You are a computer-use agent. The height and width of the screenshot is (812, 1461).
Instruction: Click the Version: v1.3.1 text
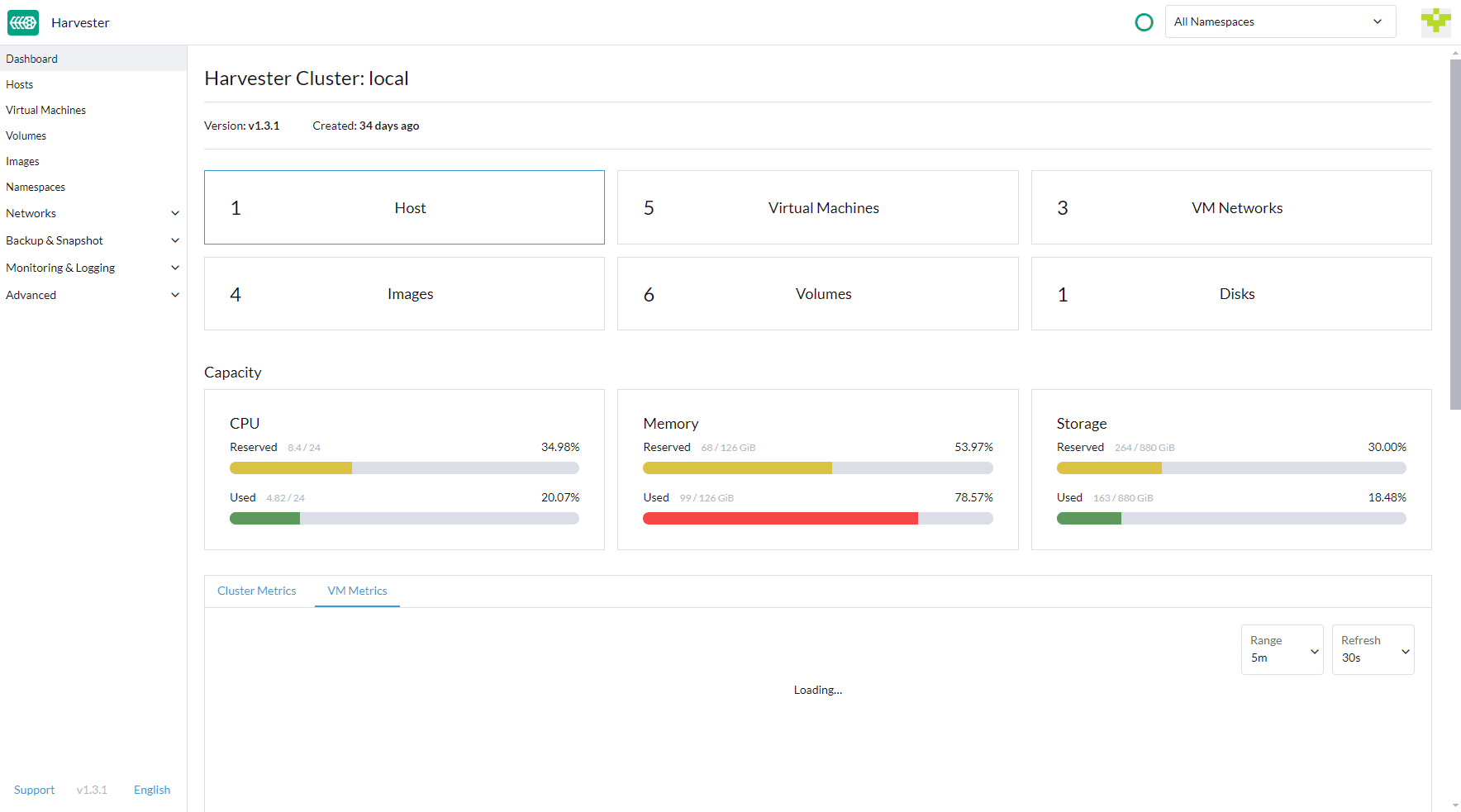point(241,126)
